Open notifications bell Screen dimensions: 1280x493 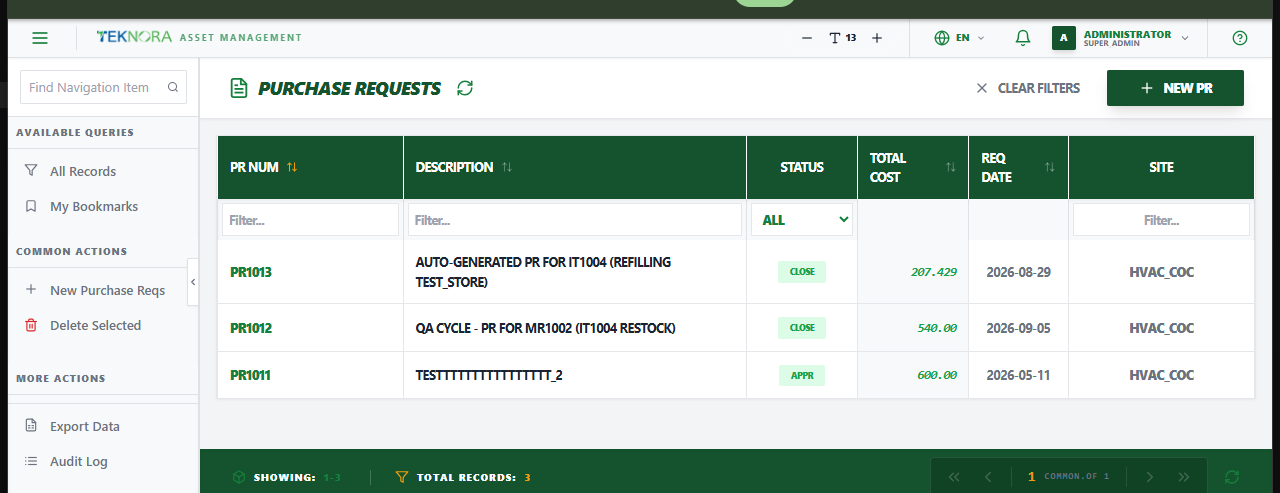(x=1022, y=38)
